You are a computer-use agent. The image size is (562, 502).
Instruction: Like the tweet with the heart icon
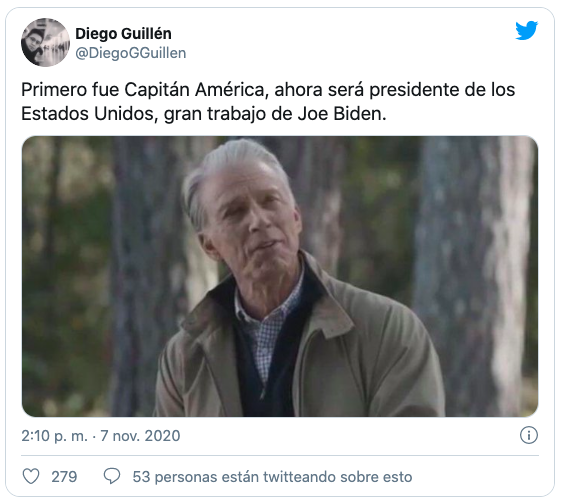tap(31, 477)
